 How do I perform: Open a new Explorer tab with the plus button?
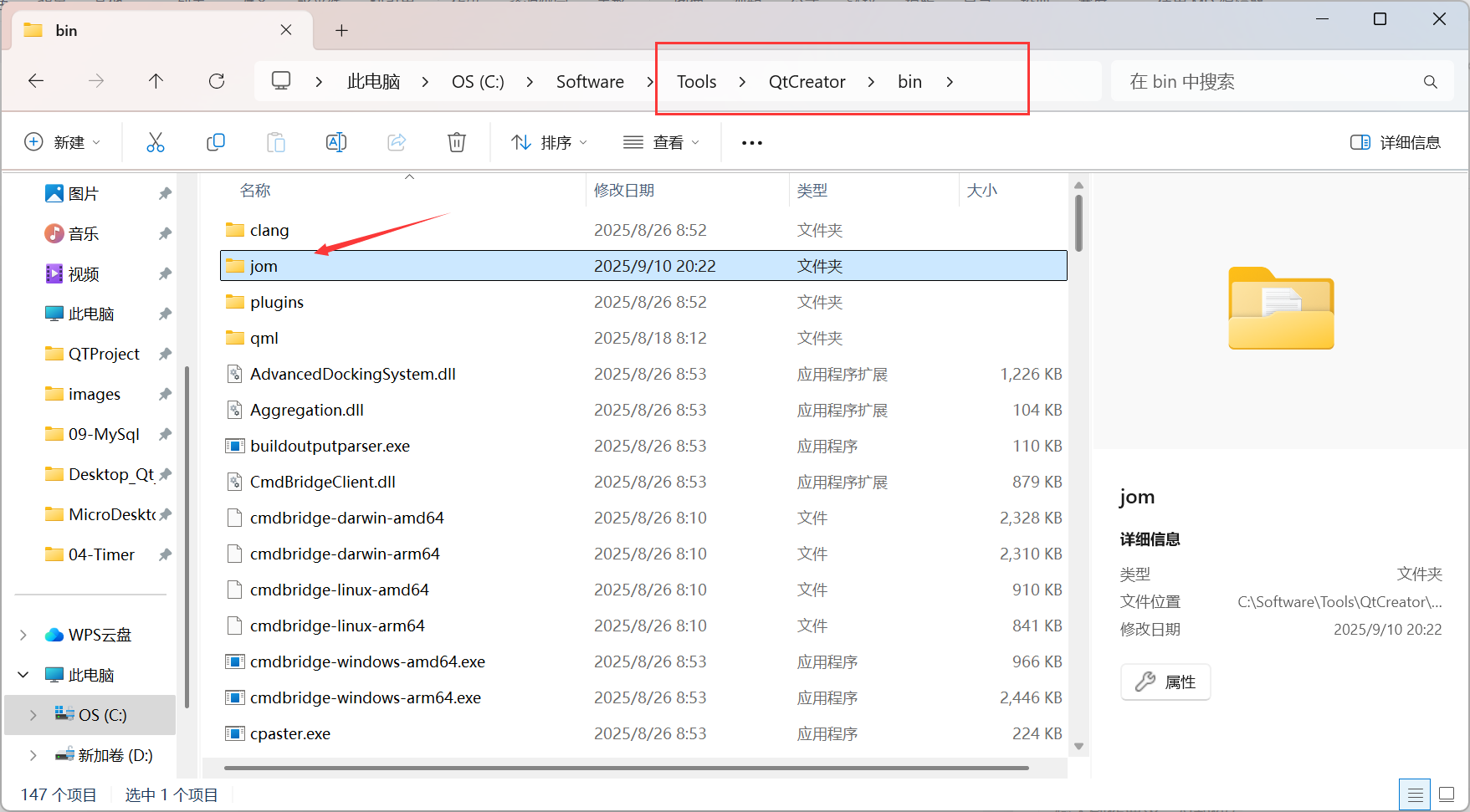[x=341, y=30]
